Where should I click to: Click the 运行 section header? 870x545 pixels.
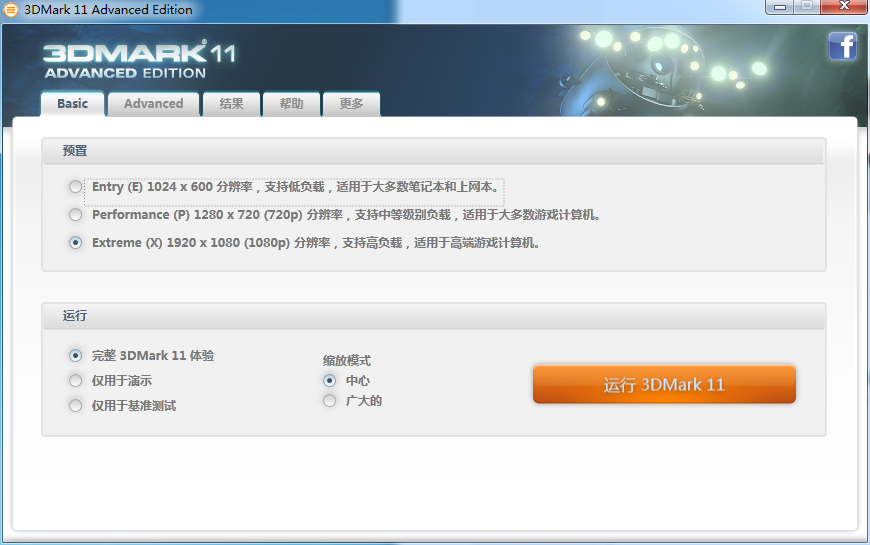434,316
